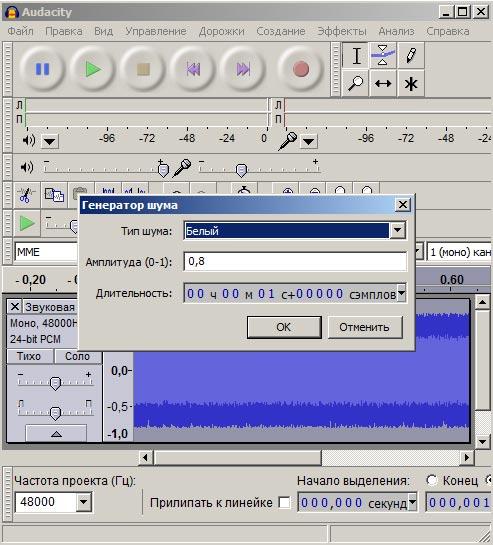Select the Multi-tool asterisk icon
The height and width of the screenshot is (545, 493).
pyautogui.click(x=411, y=83)
